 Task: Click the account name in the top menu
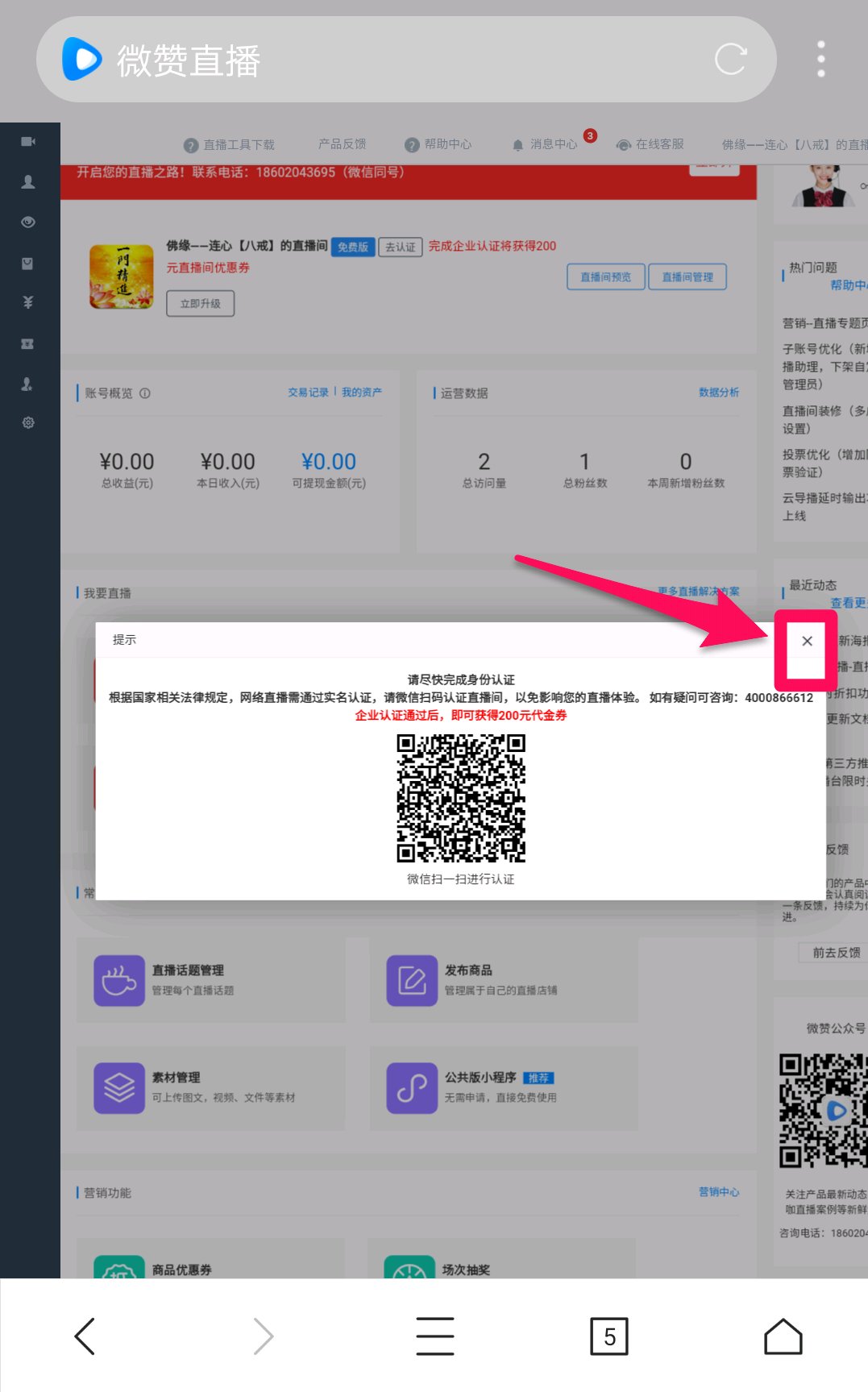coord(795,145)
